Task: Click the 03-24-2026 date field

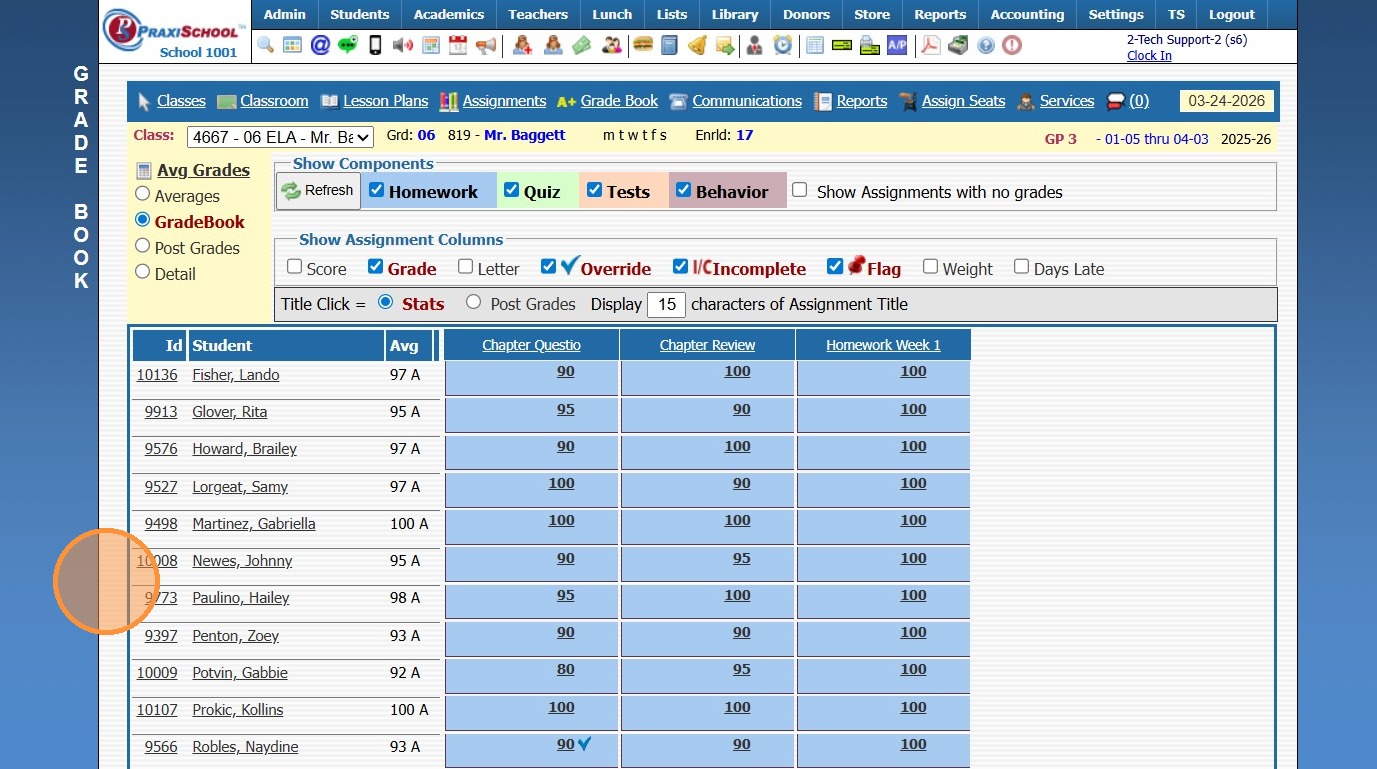Action: 1227,101
